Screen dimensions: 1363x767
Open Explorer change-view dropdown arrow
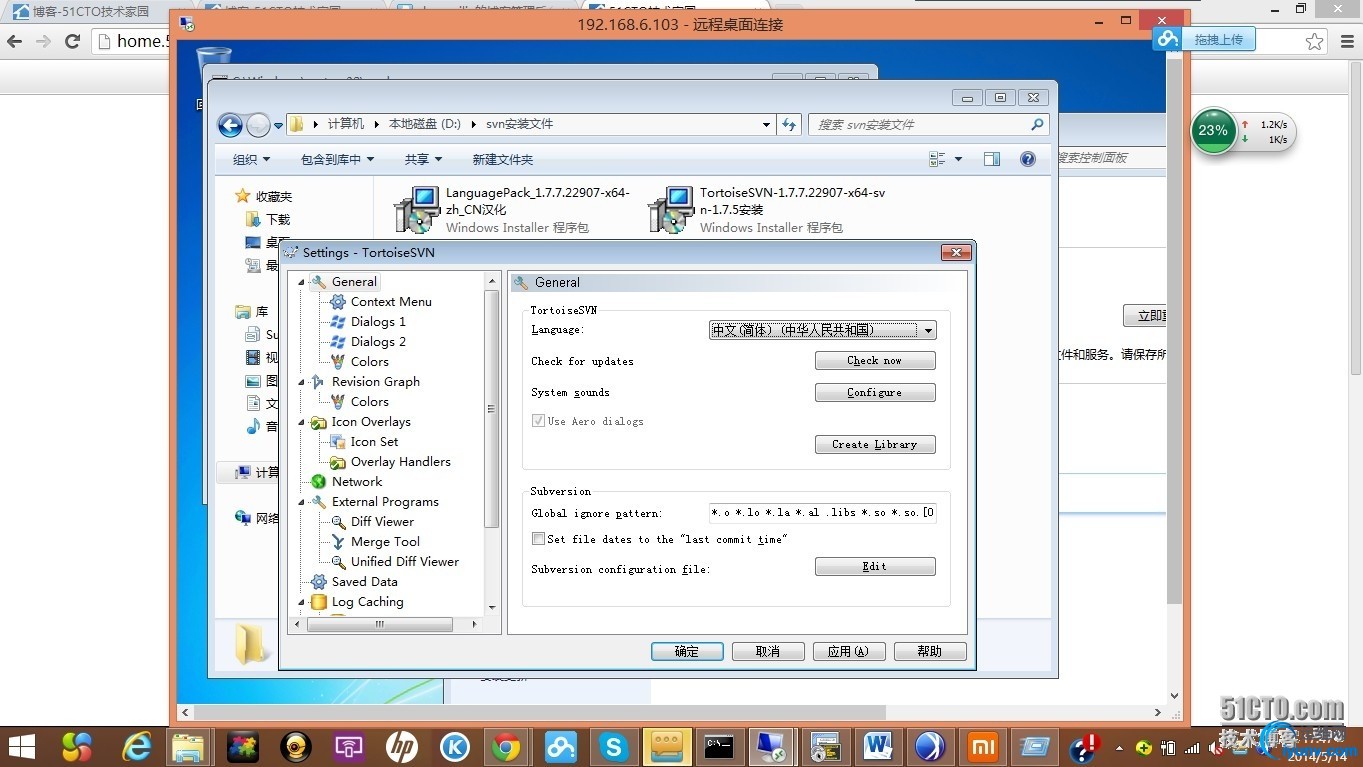tap(958, 159)
